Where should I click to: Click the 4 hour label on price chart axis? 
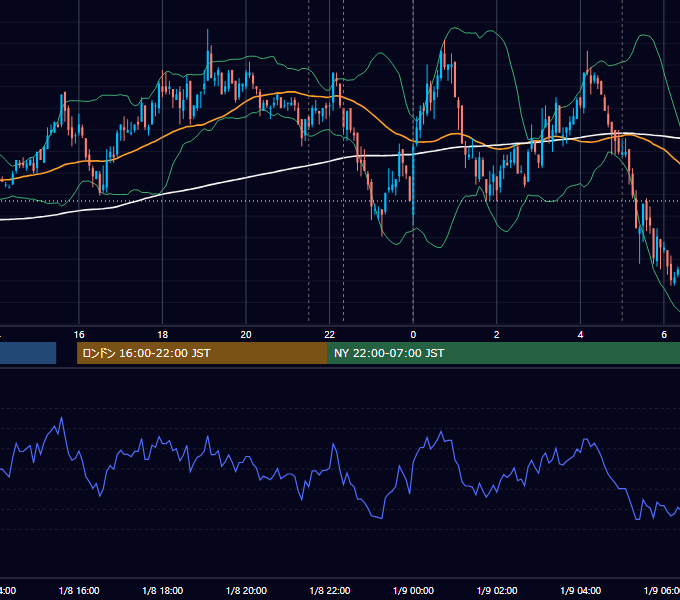click(580, 334)
